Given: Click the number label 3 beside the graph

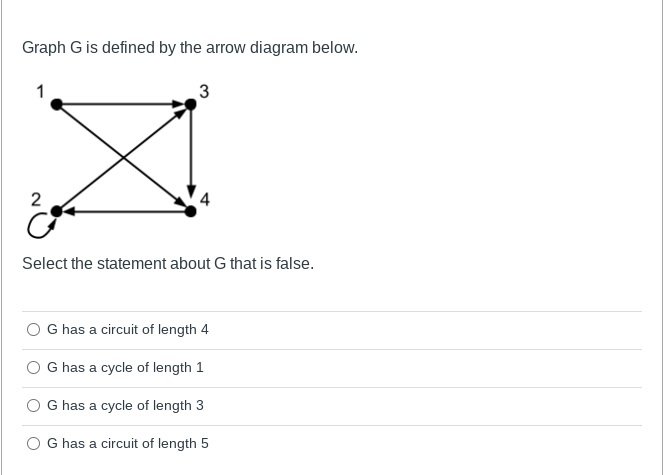Looking at the screenshot, I should [x=204, y=92].
